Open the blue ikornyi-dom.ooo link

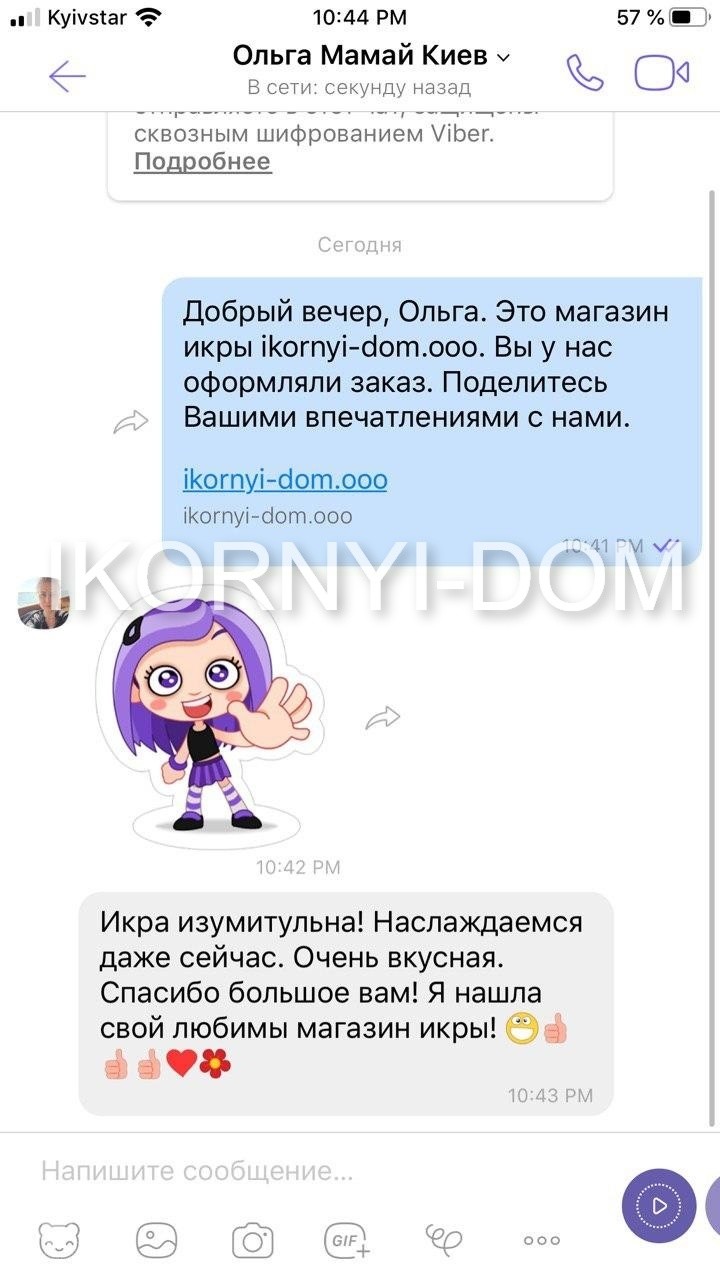[x=285, y=480]
